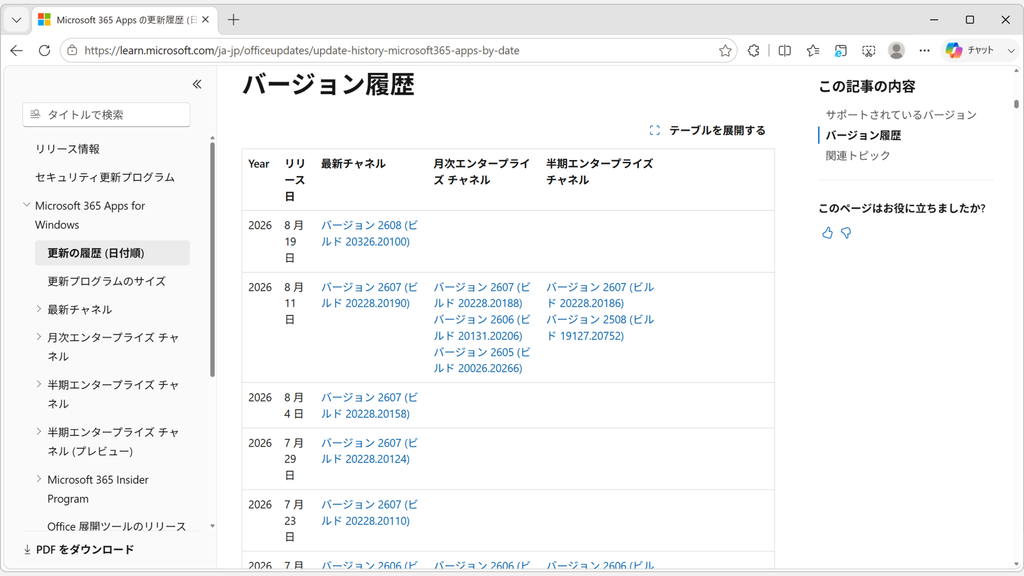Viewport: 1024px width, 576px height.
Task: Add this page to favorites star
Action: coord(725,50)
